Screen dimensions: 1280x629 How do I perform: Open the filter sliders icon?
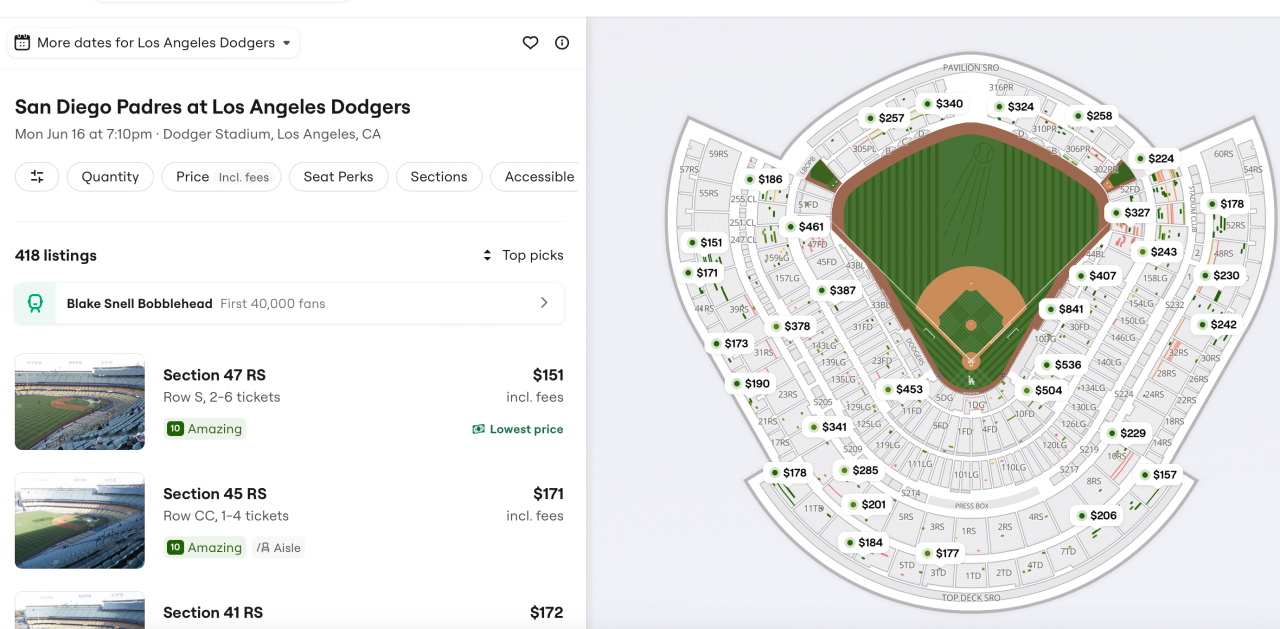pyautogui.click(x=37, y=177)
